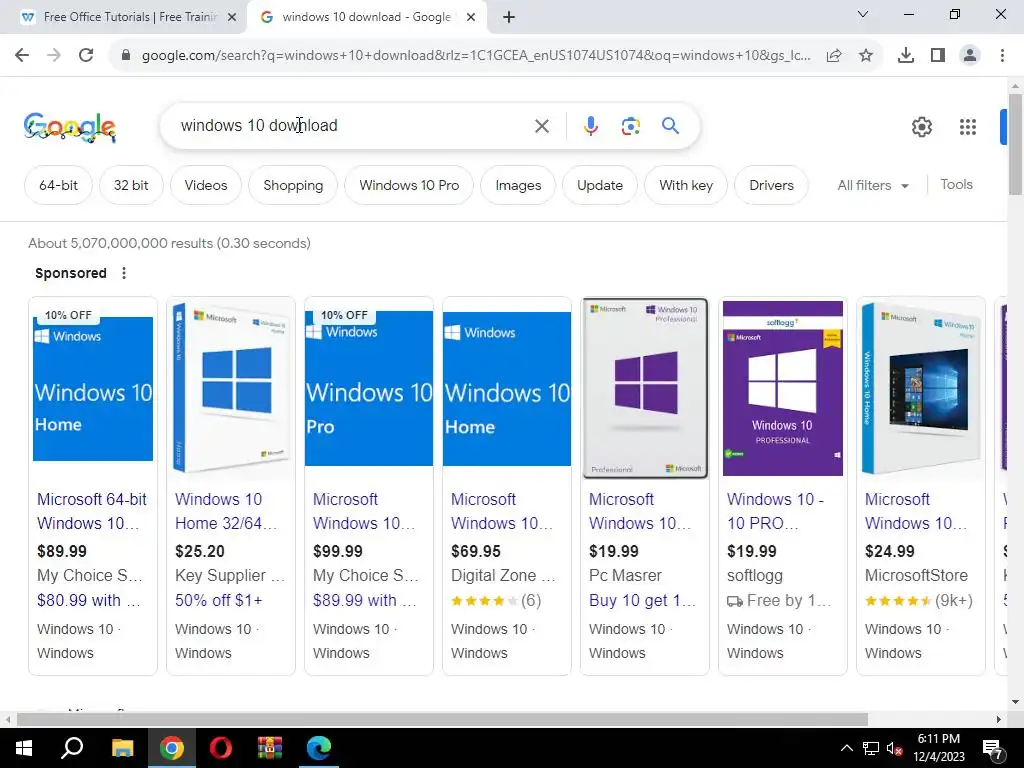The width and height of the screenshot is (1024, 768).
Task: Open Microsoft 64-bit Windows 10 $89.99 listing
Action: click(x=91, y=511)
